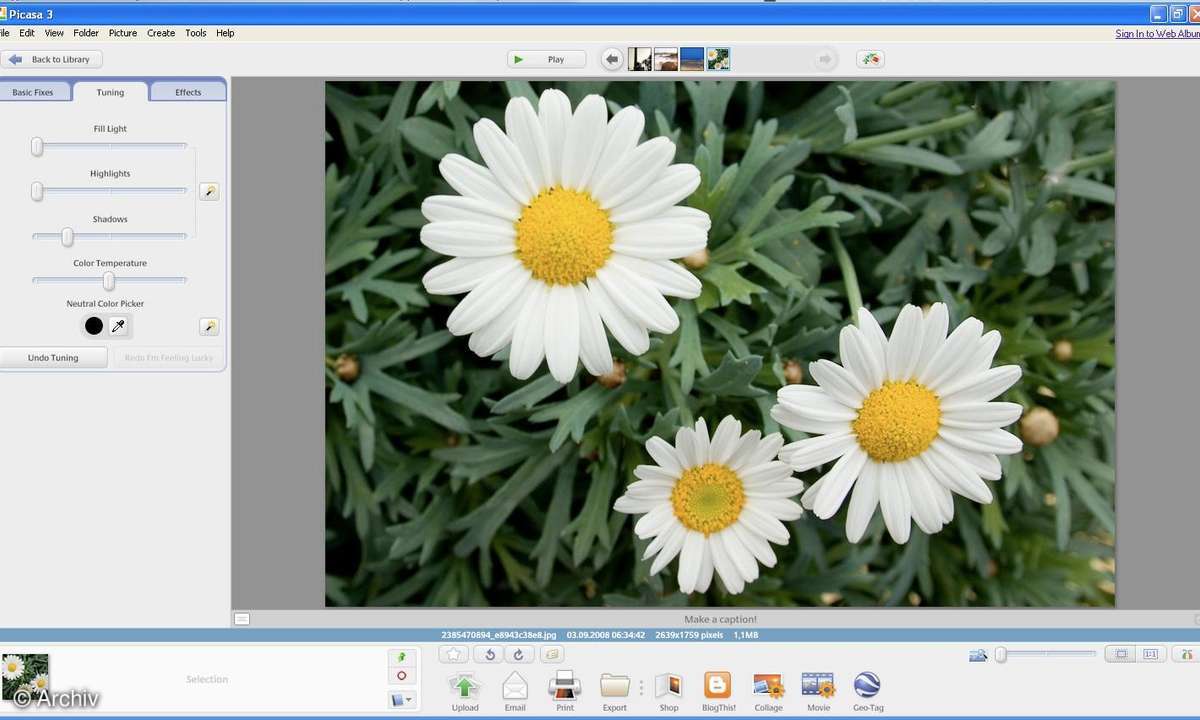Export photo to folder

(x=615, y=691)
